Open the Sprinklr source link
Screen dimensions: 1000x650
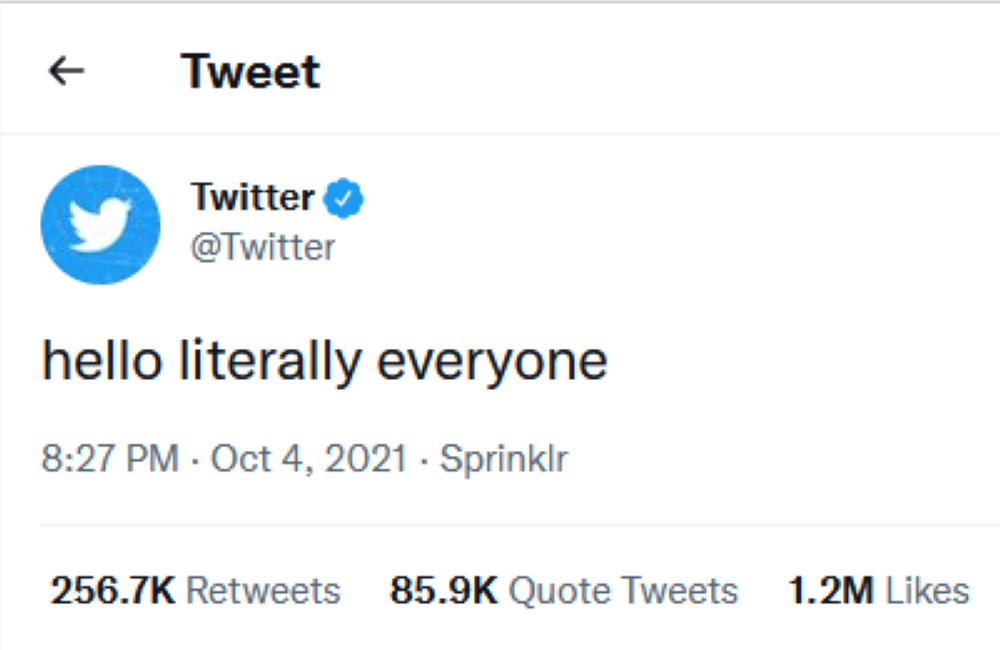tap(504, 459)
